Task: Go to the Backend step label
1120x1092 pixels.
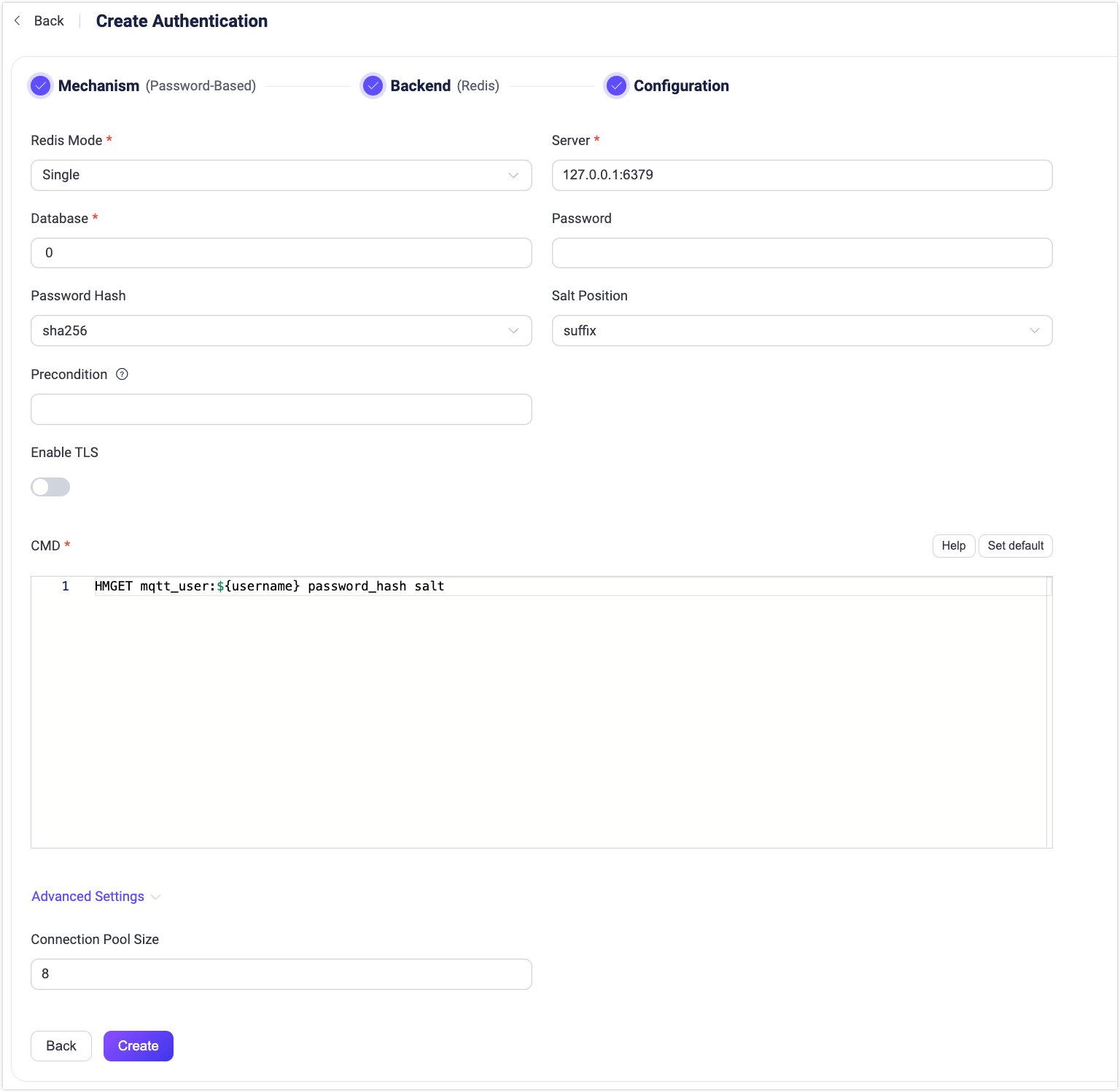Action: [421, 86]
